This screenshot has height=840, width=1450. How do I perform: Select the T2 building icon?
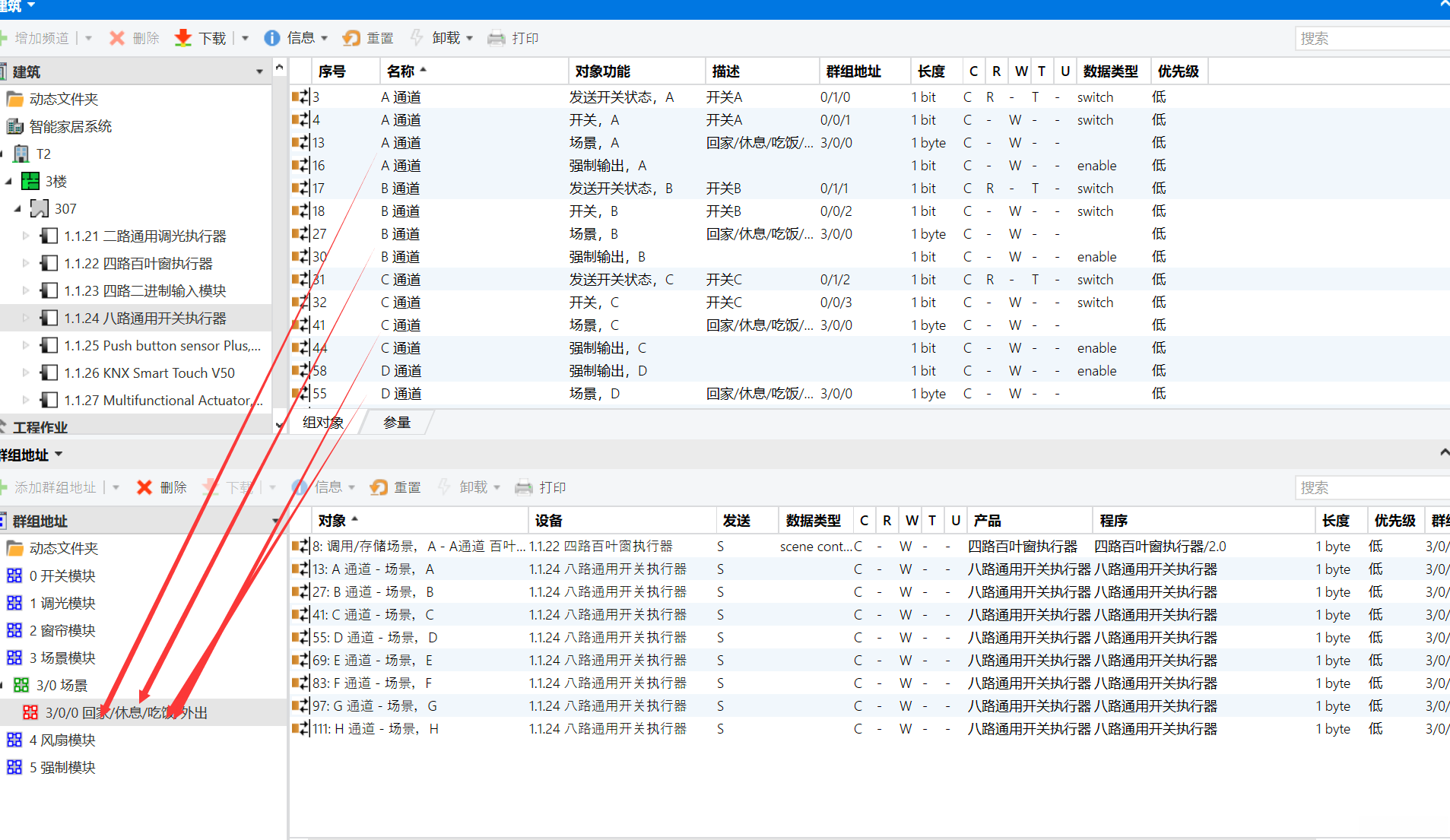[21, 154]
